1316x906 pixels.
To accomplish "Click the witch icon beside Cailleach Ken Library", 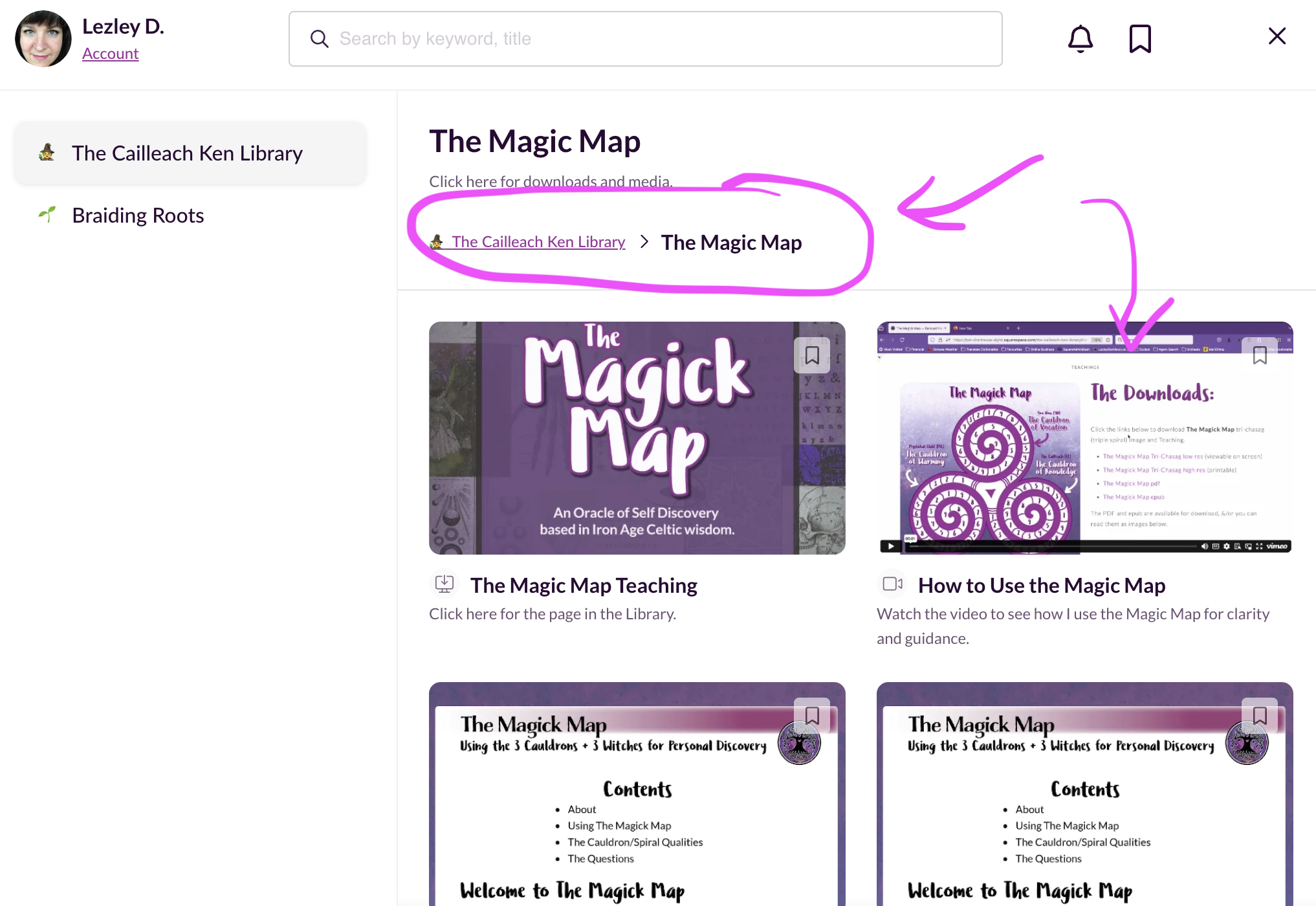I will coord(47,153).
